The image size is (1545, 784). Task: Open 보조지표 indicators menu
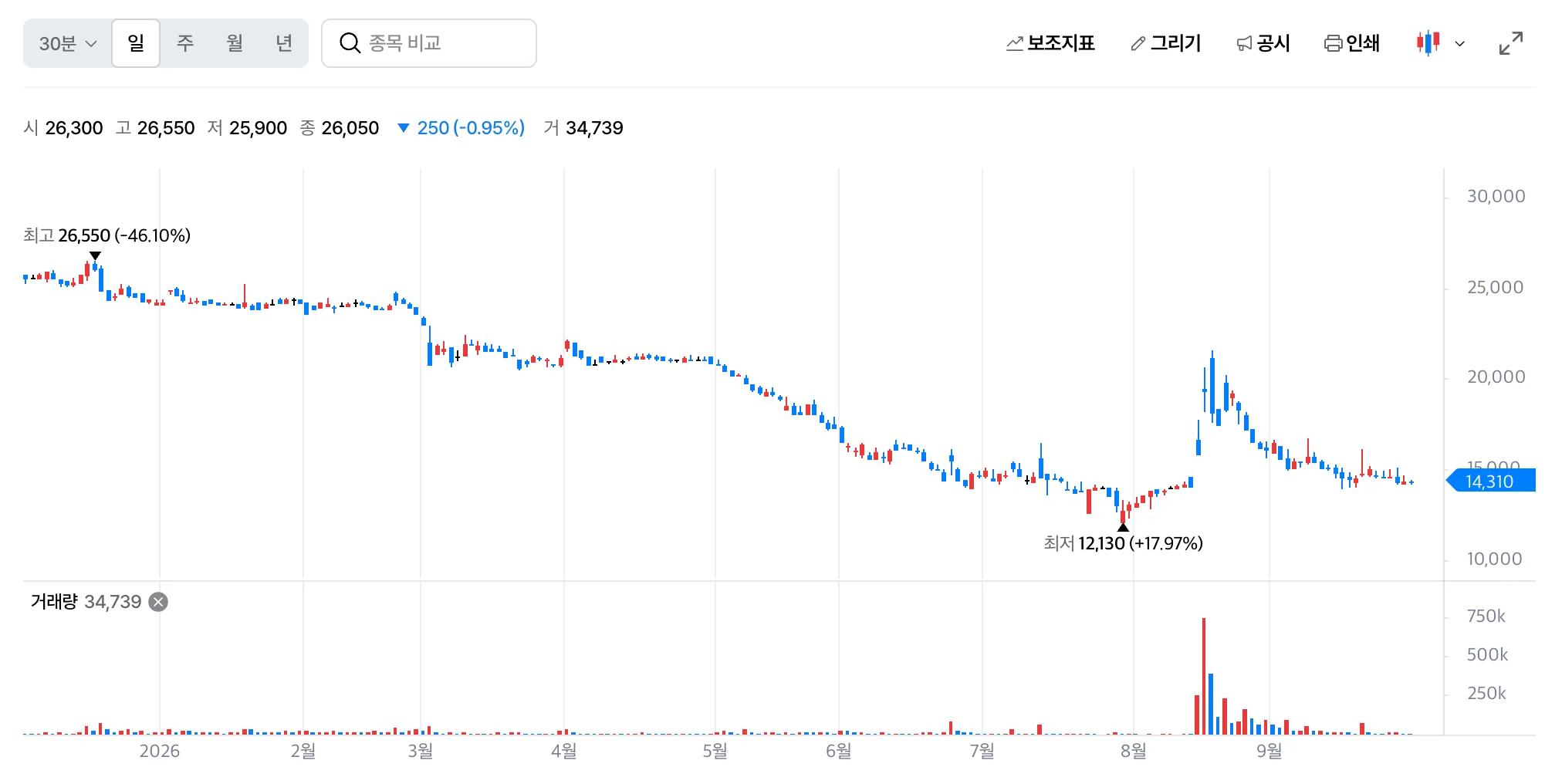click(1050, 43)
